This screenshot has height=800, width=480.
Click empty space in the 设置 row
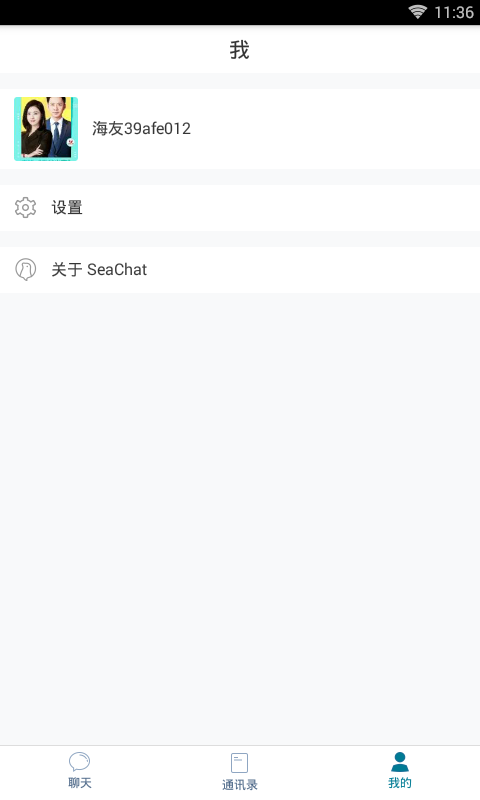pos(281,208)
